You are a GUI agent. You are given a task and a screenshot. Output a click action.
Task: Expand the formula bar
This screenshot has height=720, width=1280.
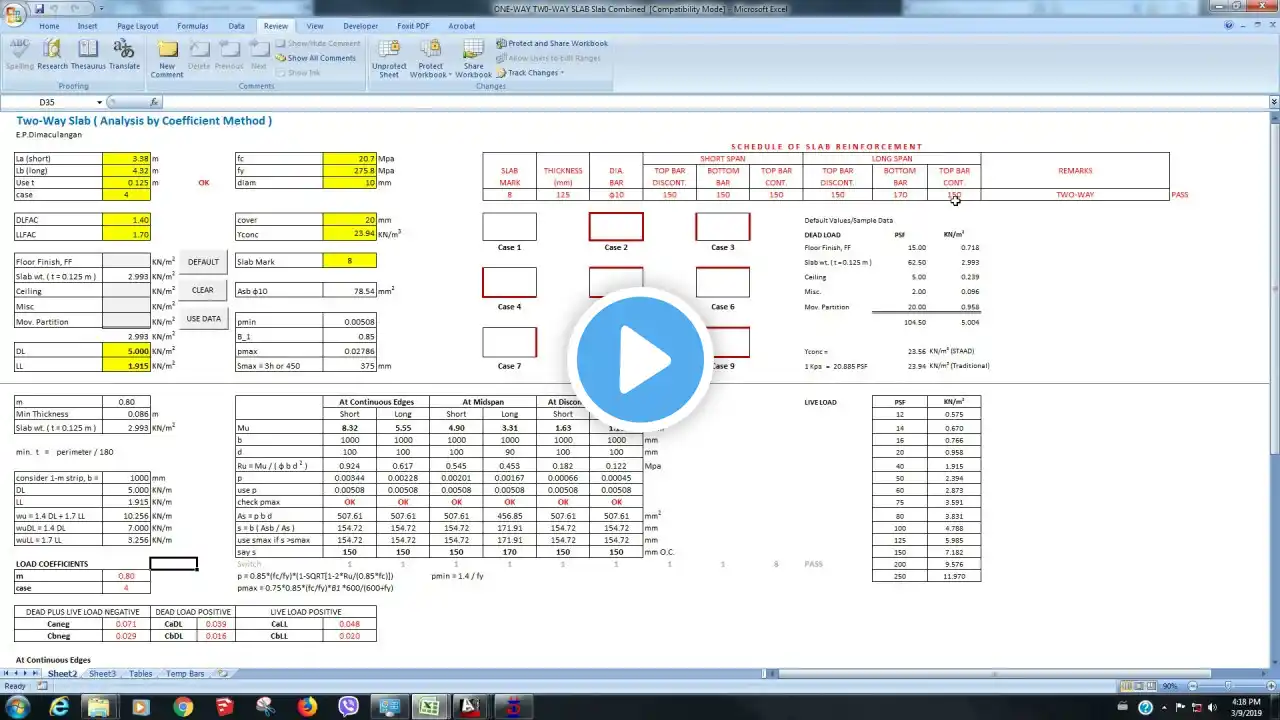point(1273,102)
